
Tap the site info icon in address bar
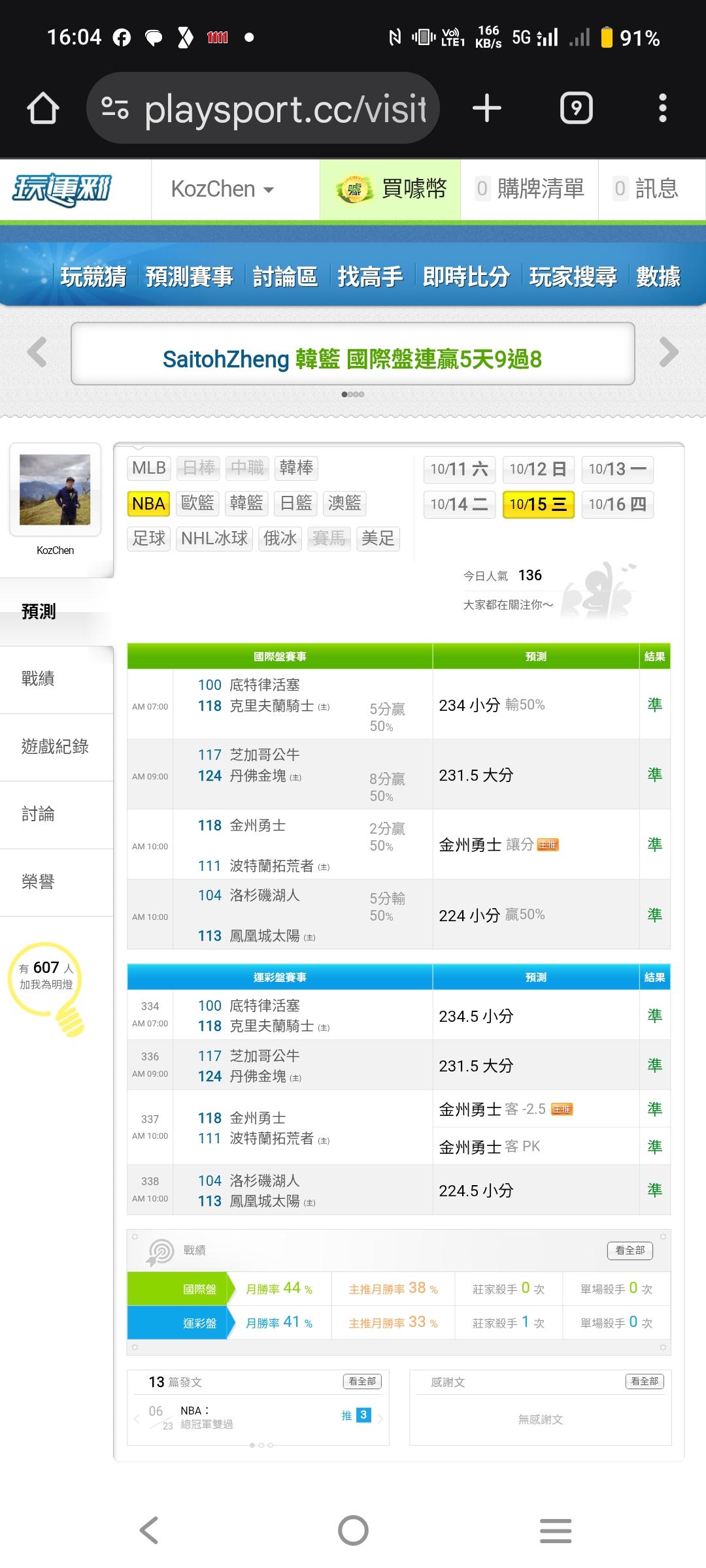[115, 108]
